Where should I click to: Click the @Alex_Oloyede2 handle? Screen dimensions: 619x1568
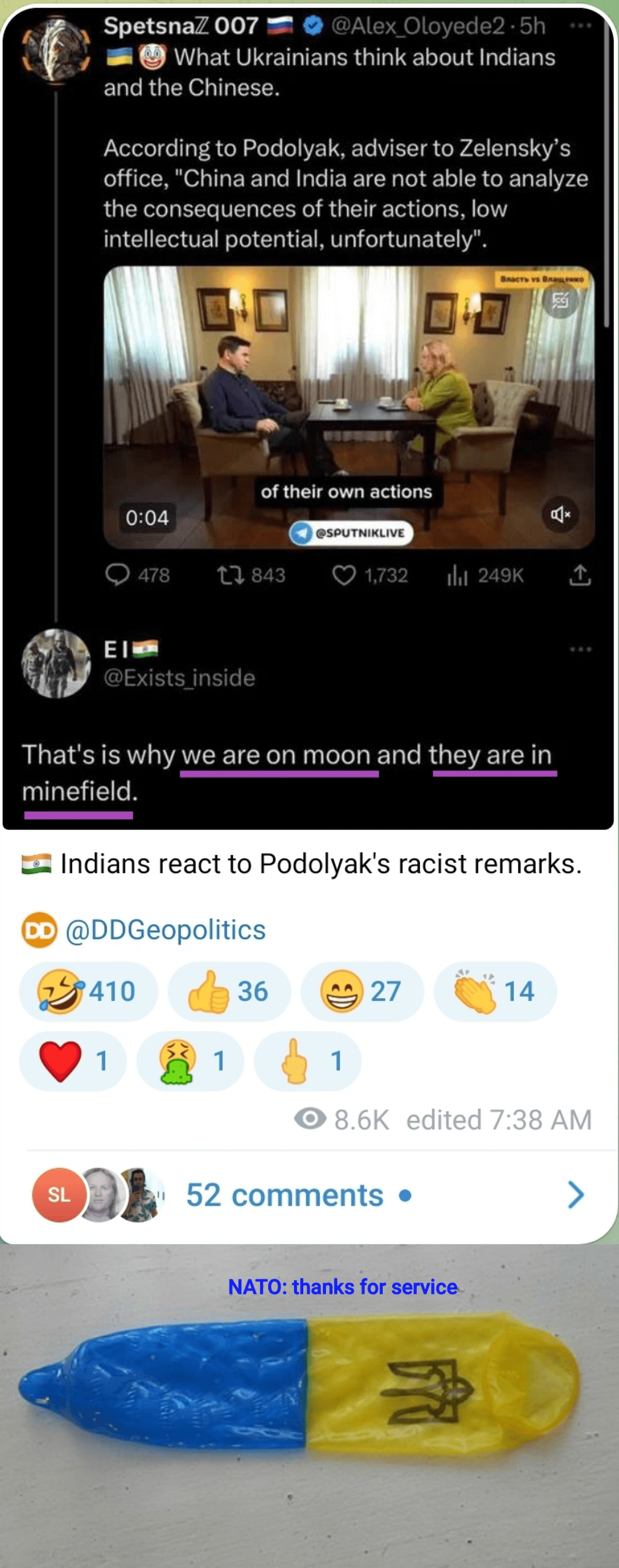pyautogui.click(x=417, y=26)
